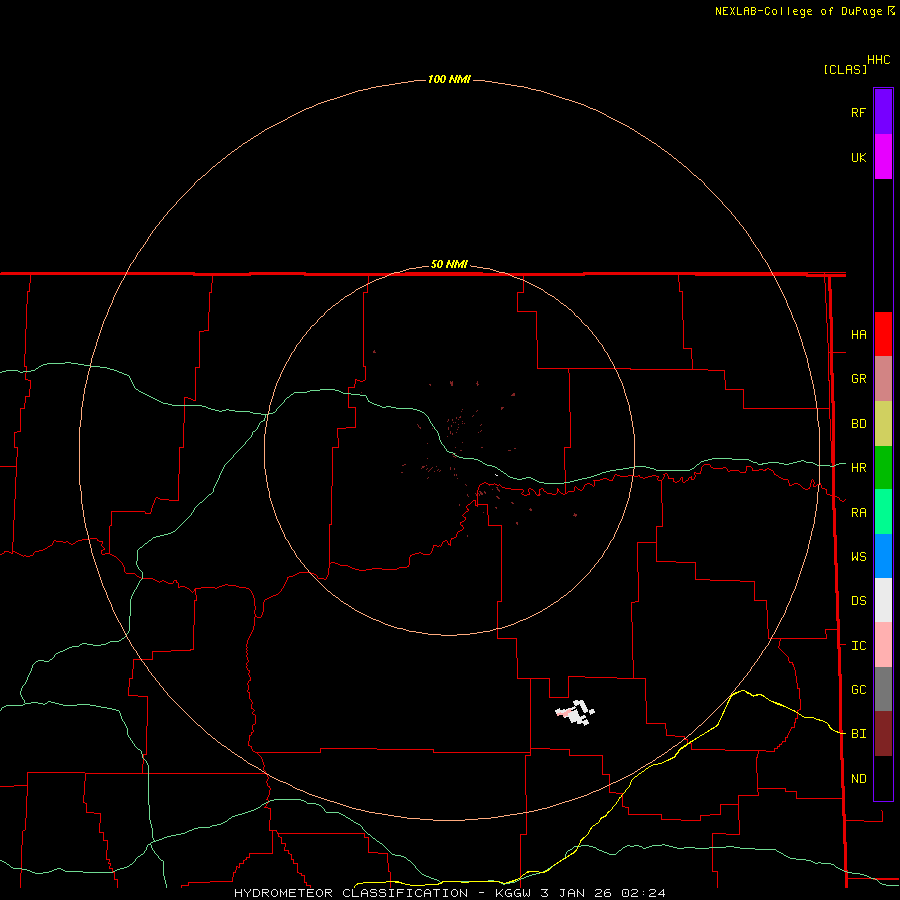This screenshot has height=900, width=900.
Task: Select the GR legend color block
Action: click(x=883, y=379)
